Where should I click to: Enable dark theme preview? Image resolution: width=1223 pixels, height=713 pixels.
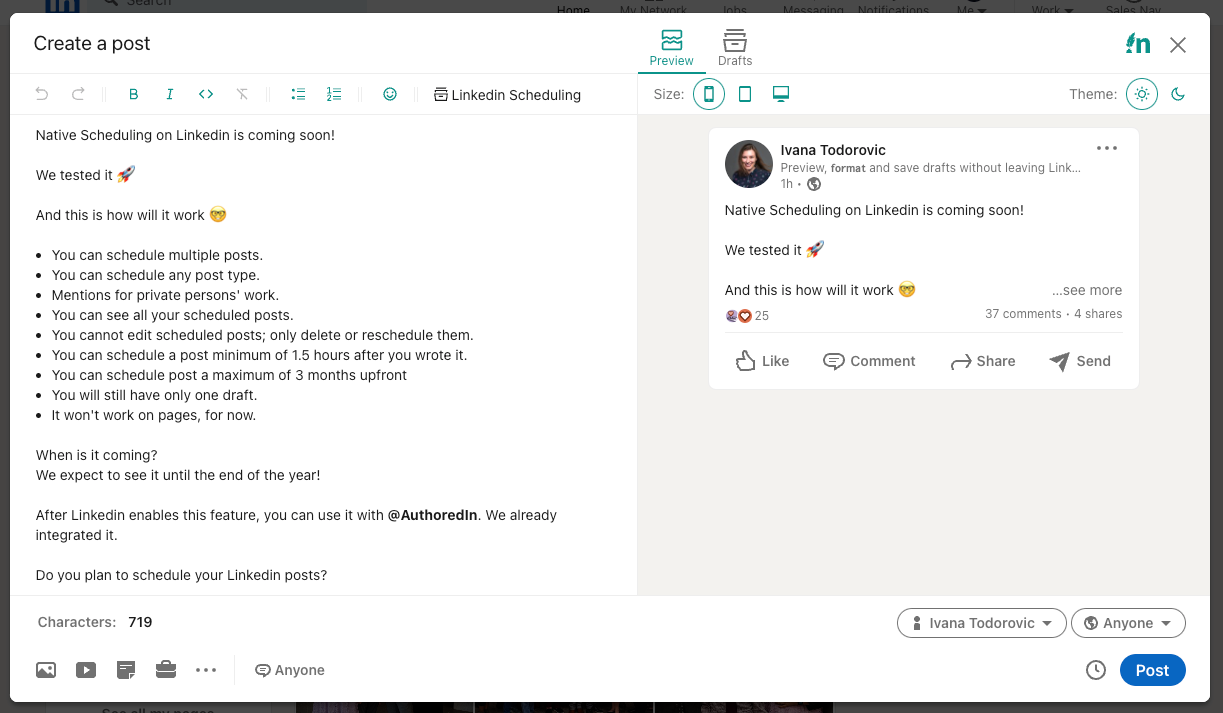pyautogui.click(x=1178, y=93)
